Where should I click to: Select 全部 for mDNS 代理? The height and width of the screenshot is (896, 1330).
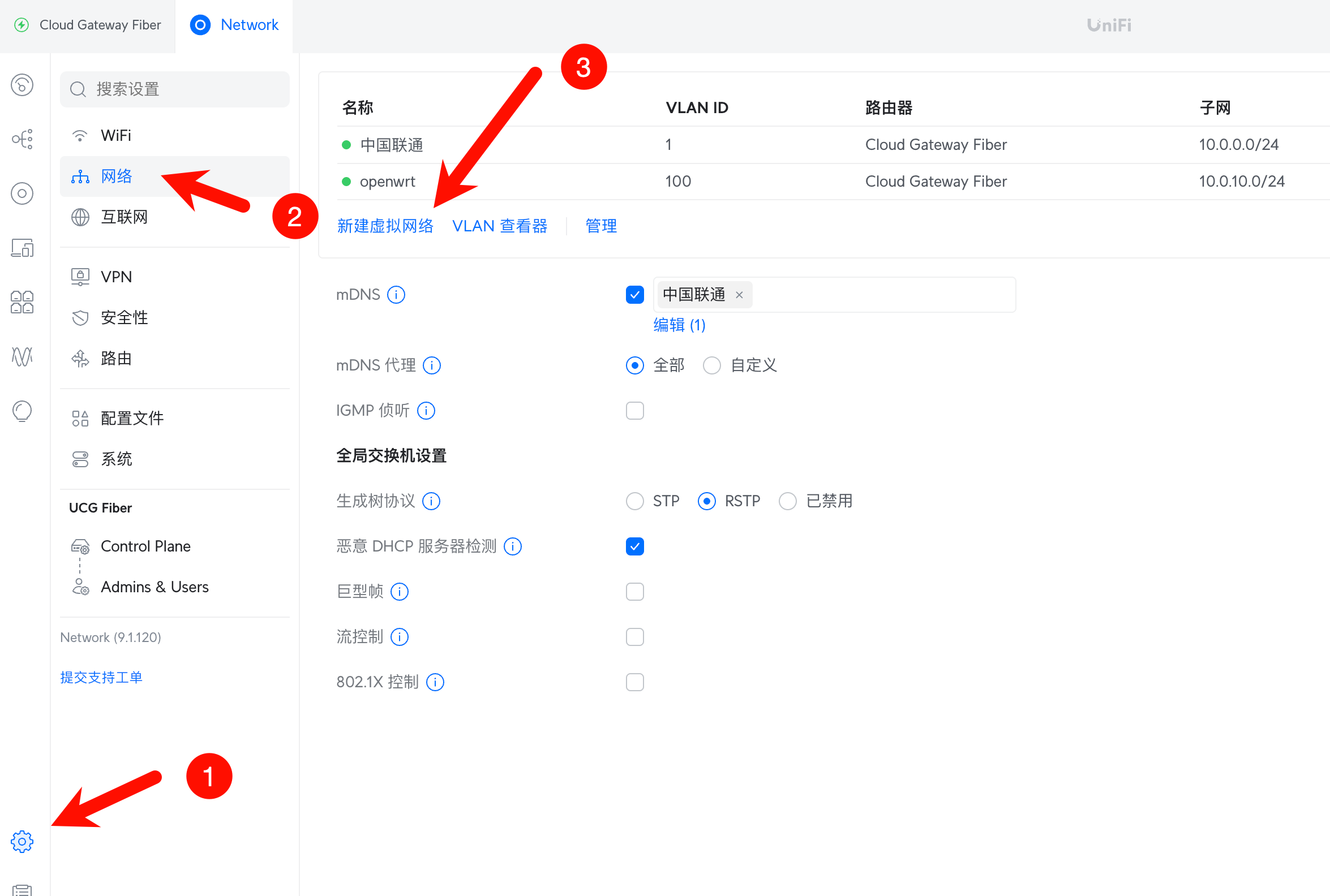[x=634, y=366]
